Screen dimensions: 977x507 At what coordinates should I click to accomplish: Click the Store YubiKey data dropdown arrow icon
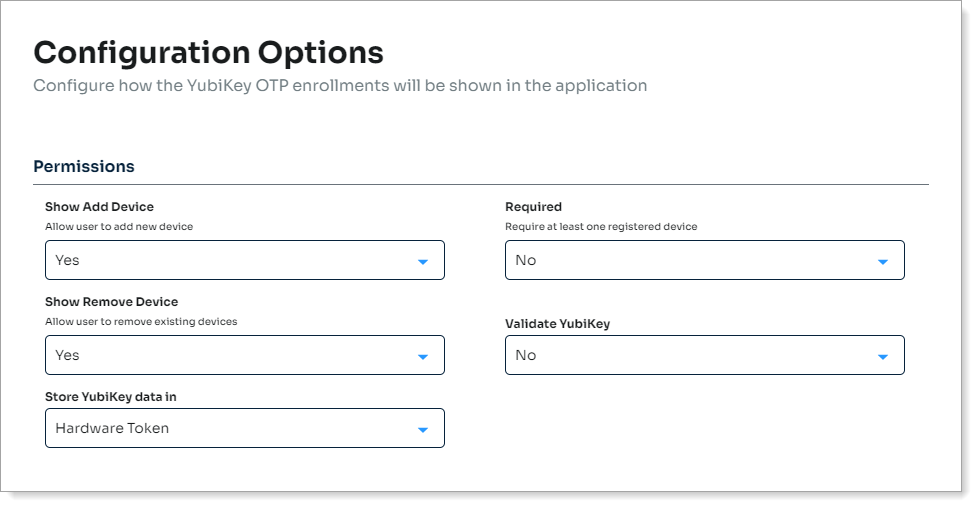point(423,430)
